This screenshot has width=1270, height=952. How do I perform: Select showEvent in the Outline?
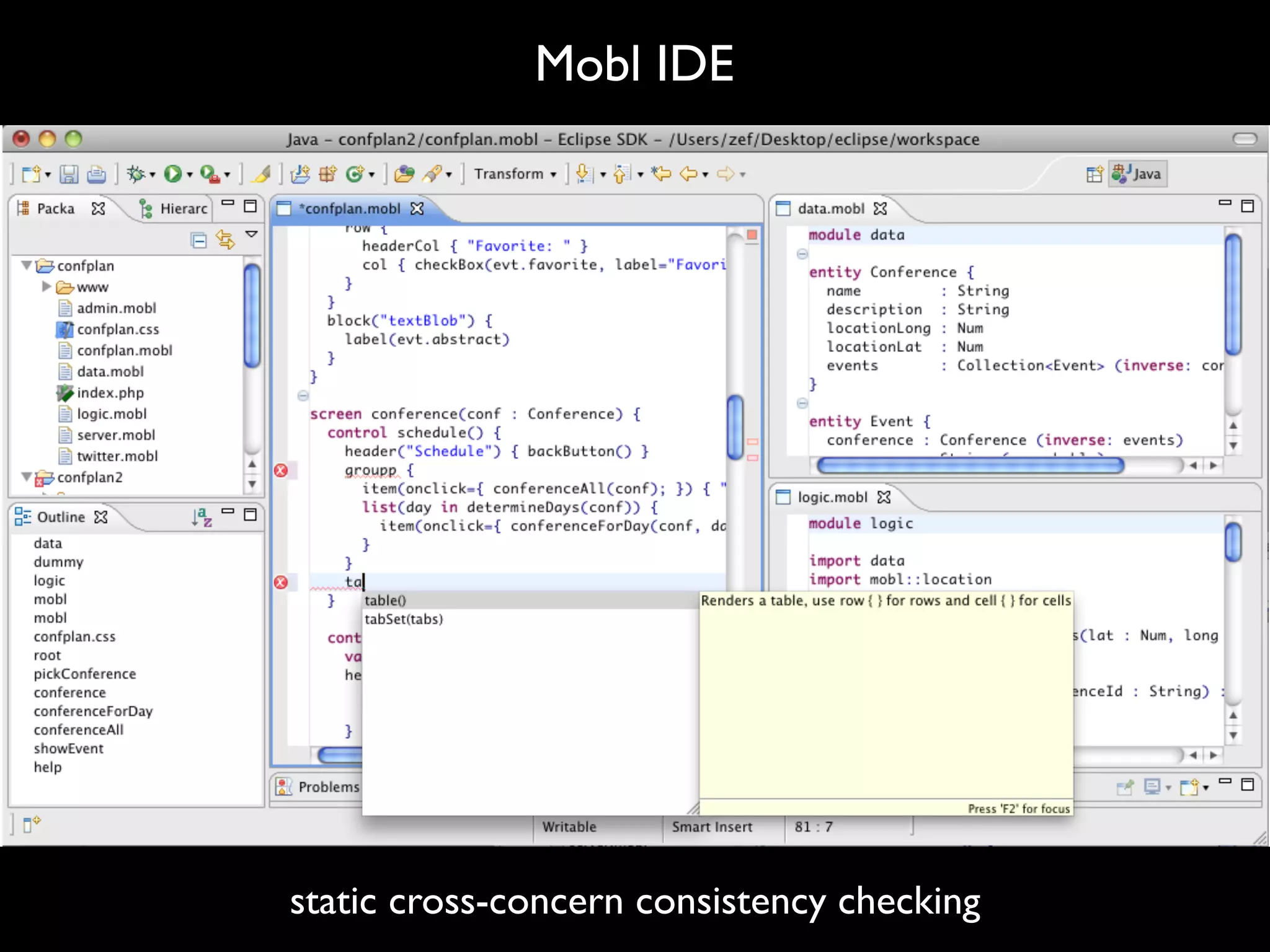point(69,748)
